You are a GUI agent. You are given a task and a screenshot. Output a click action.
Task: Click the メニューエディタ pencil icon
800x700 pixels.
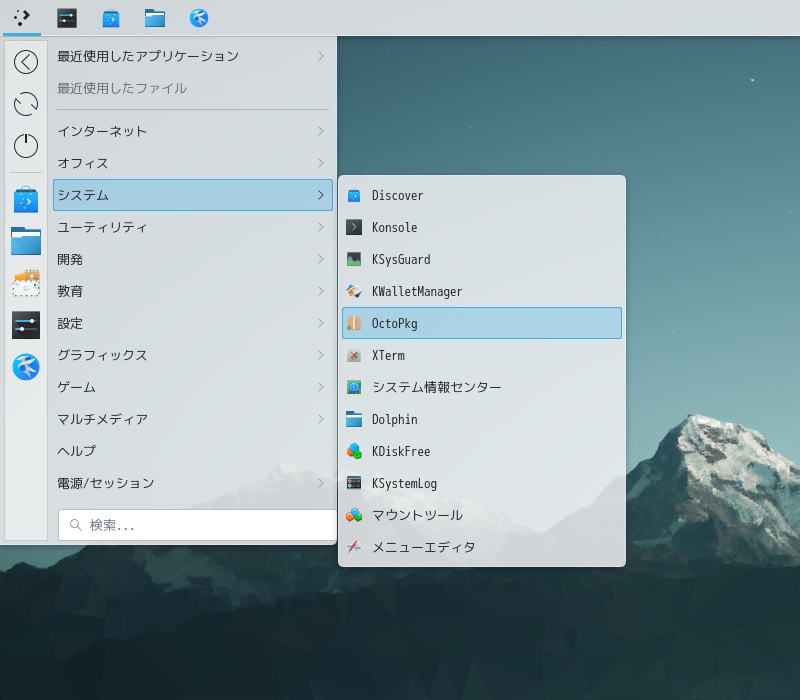coord(354,547)
